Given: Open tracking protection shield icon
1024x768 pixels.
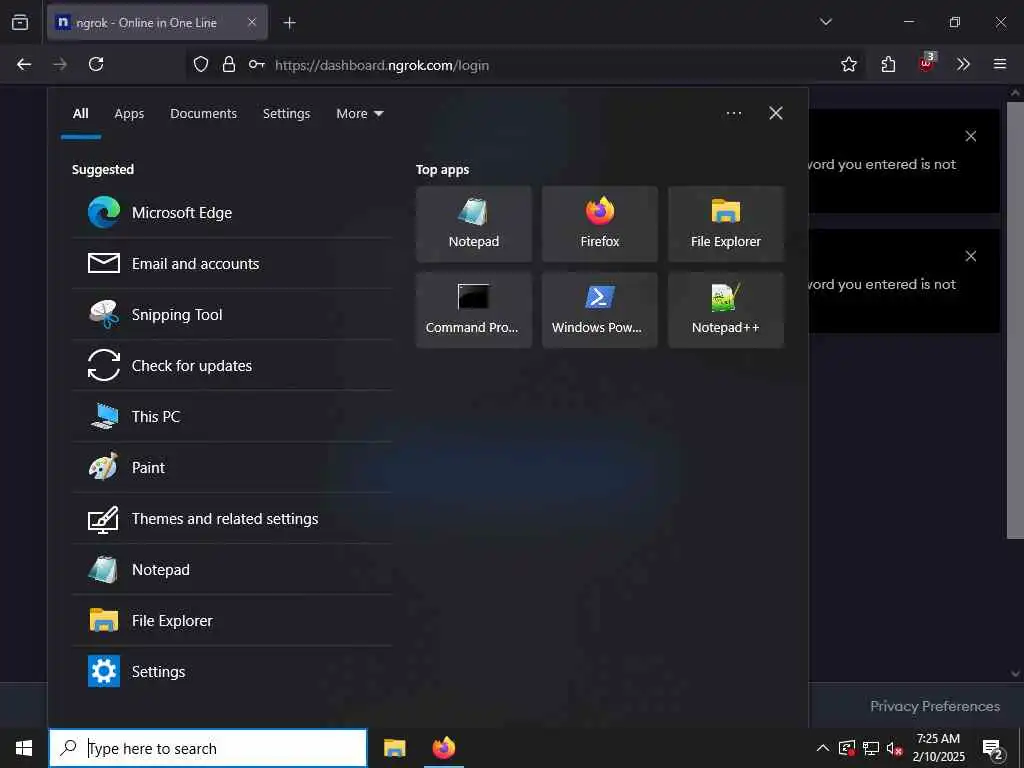Looking at the screenshot, I should pyautogui.click(x=201, y=64).
